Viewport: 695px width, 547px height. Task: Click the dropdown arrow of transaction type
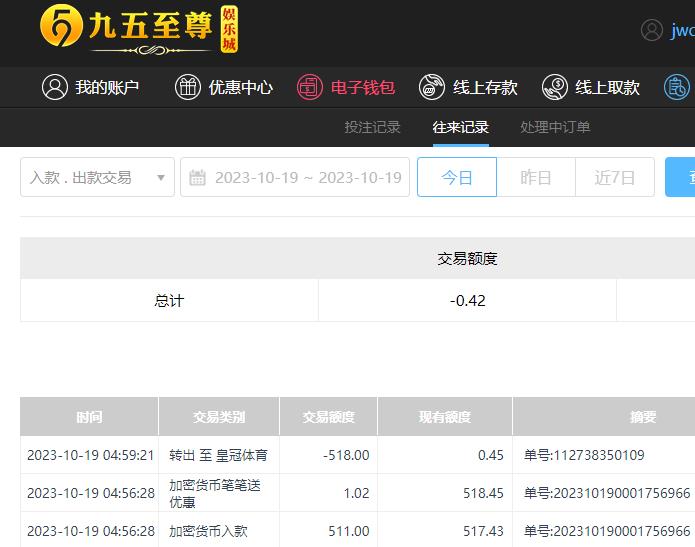pyautogui.click(x=161, y=178)
